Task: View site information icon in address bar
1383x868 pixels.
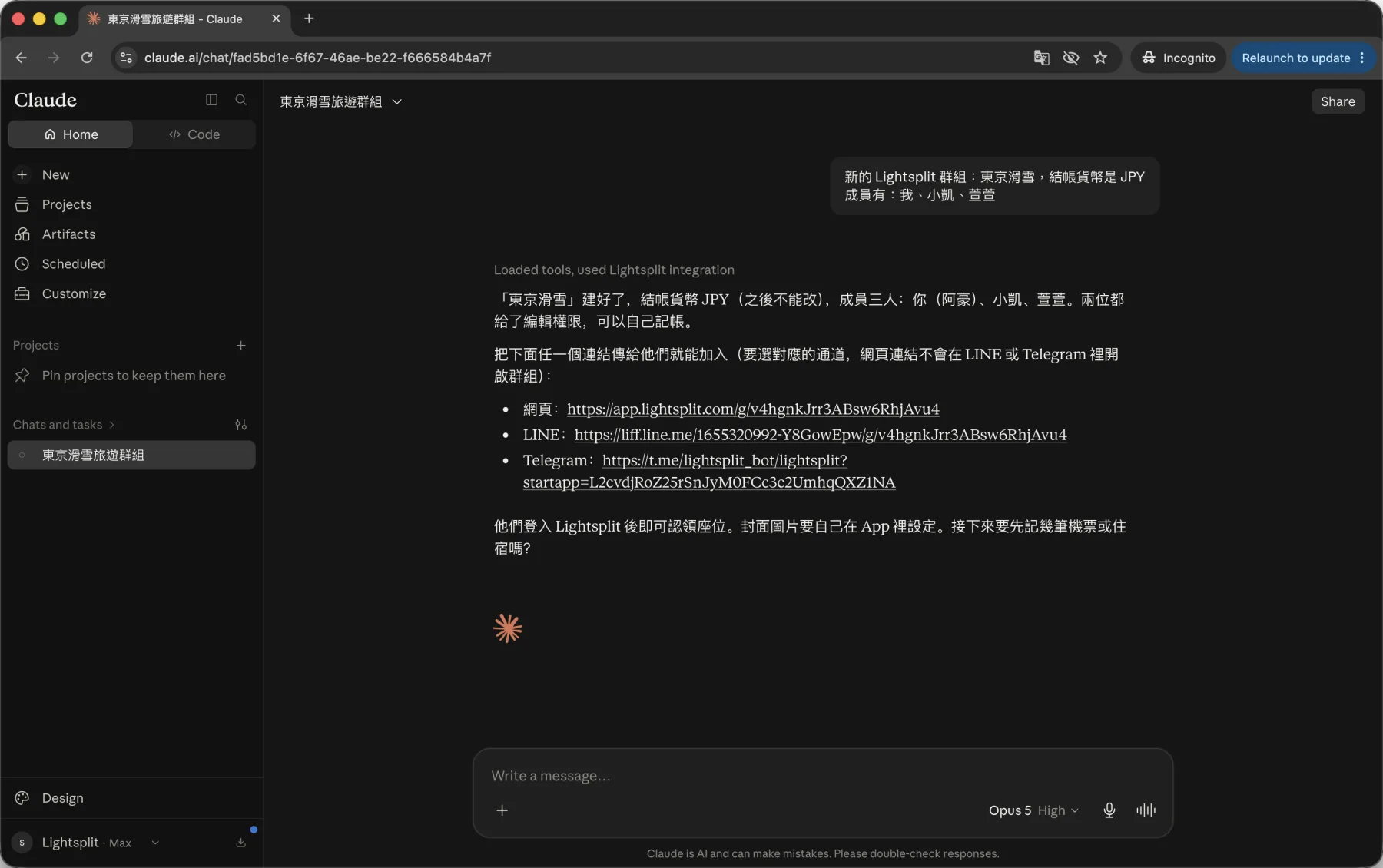Action: click(127, 58)
